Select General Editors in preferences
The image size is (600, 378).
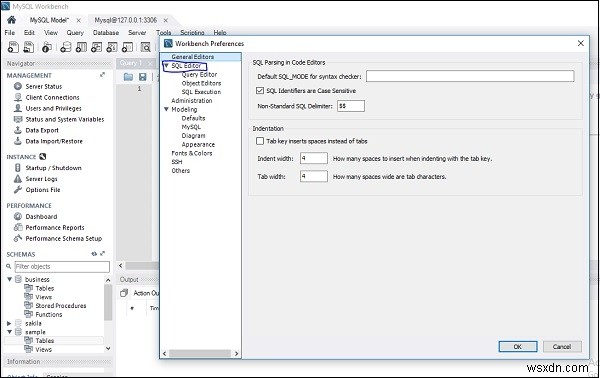tap(192, 57)
